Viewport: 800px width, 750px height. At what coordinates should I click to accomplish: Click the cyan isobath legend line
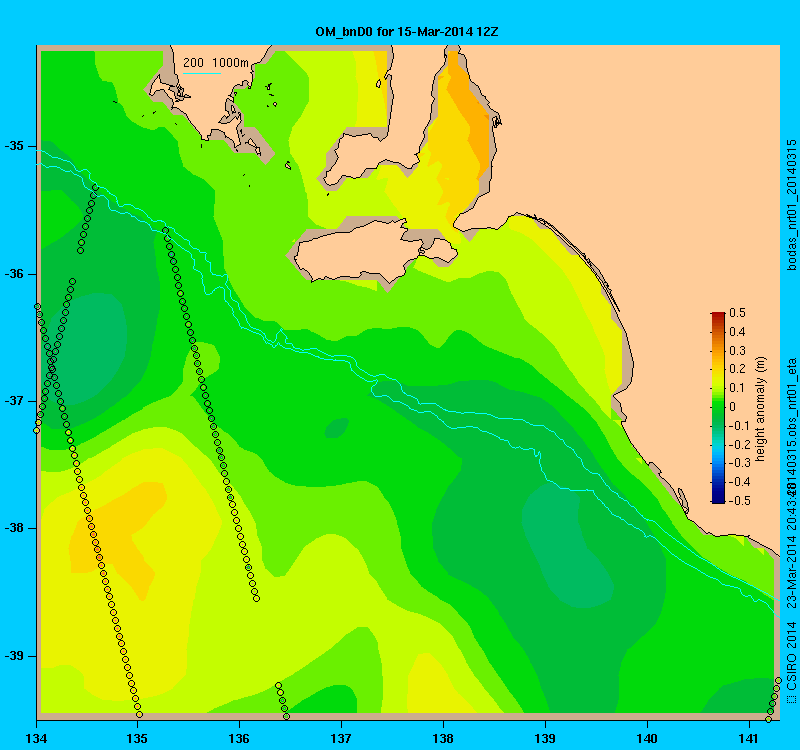pyautogui.click(x=202, y=73)
